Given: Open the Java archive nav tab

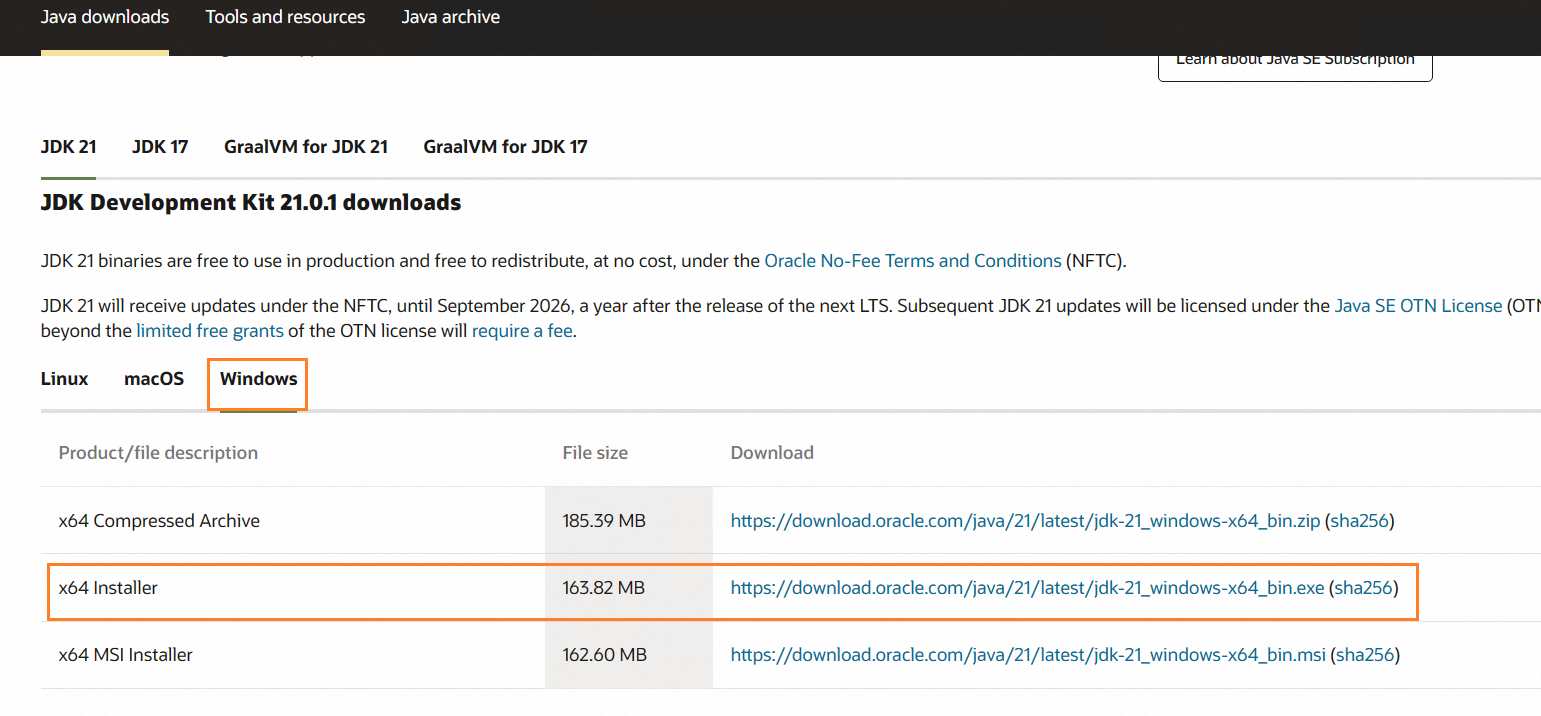Looking at the screenshot, I should tap(451, 17).
